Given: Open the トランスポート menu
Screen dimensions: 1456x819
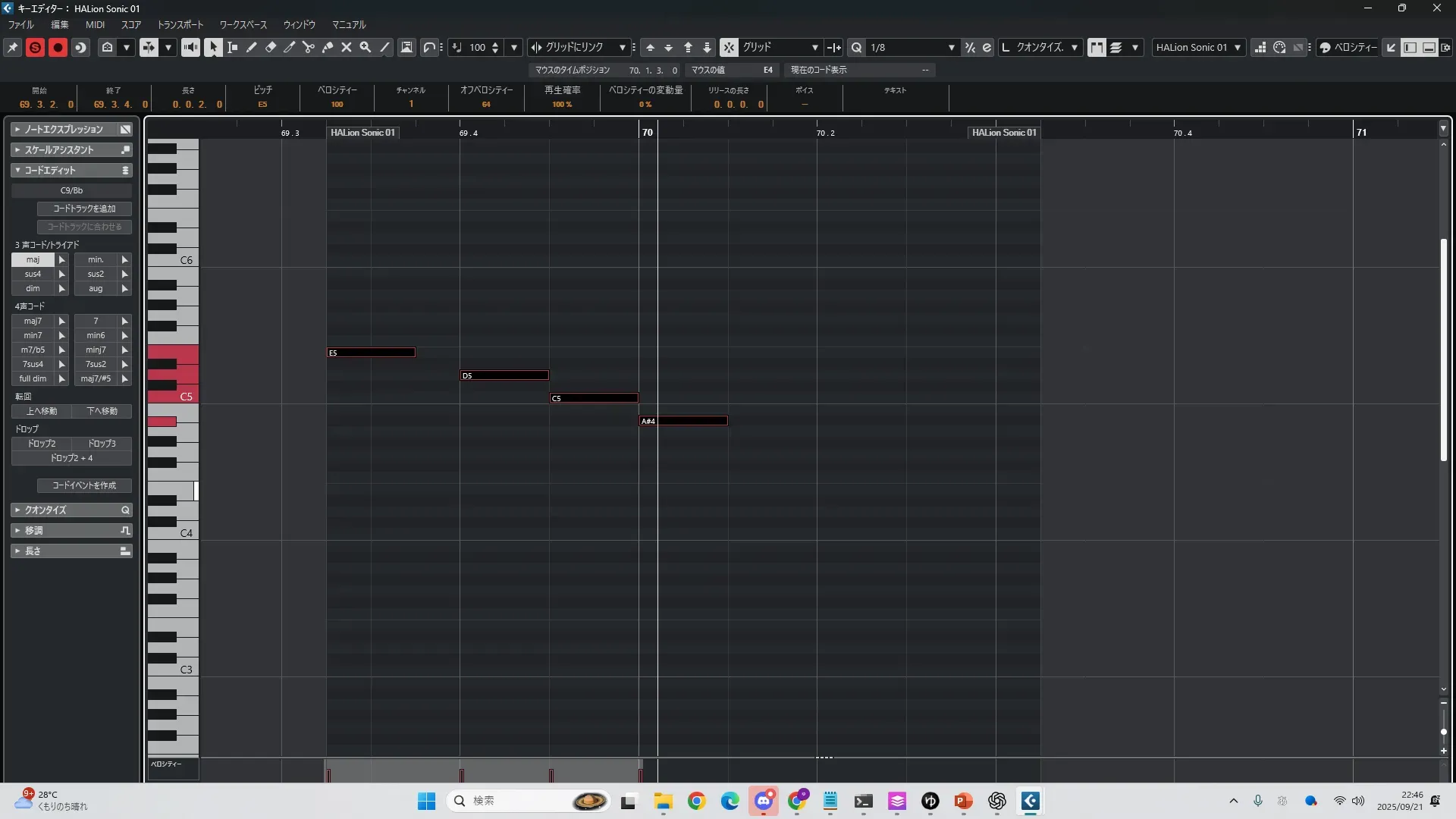Looking at the screenshot, I should [180, 24].
